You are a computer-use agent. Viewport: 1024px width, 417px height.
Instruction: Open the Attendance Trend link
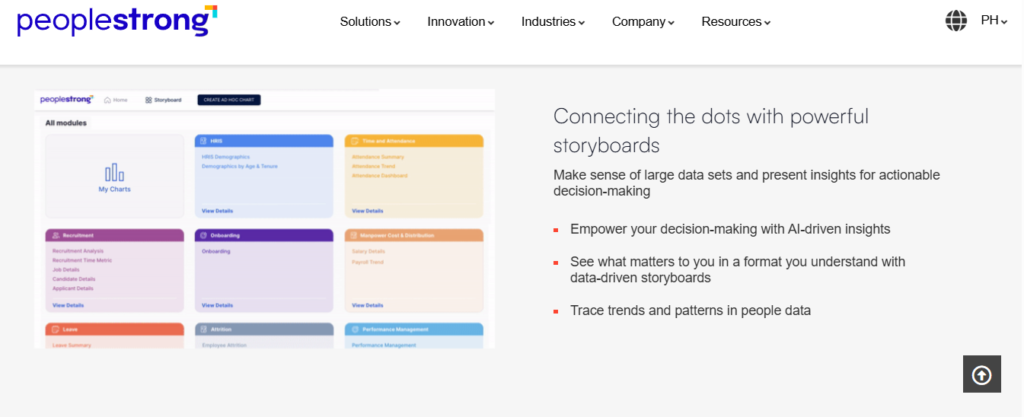373,166
